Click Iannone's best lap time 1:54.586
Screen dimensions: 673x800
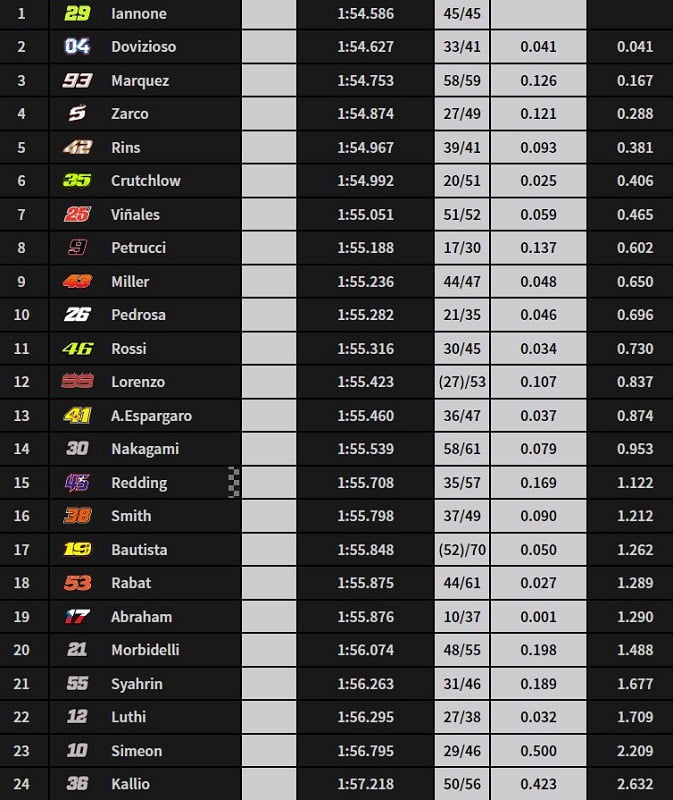coord(365,14)
